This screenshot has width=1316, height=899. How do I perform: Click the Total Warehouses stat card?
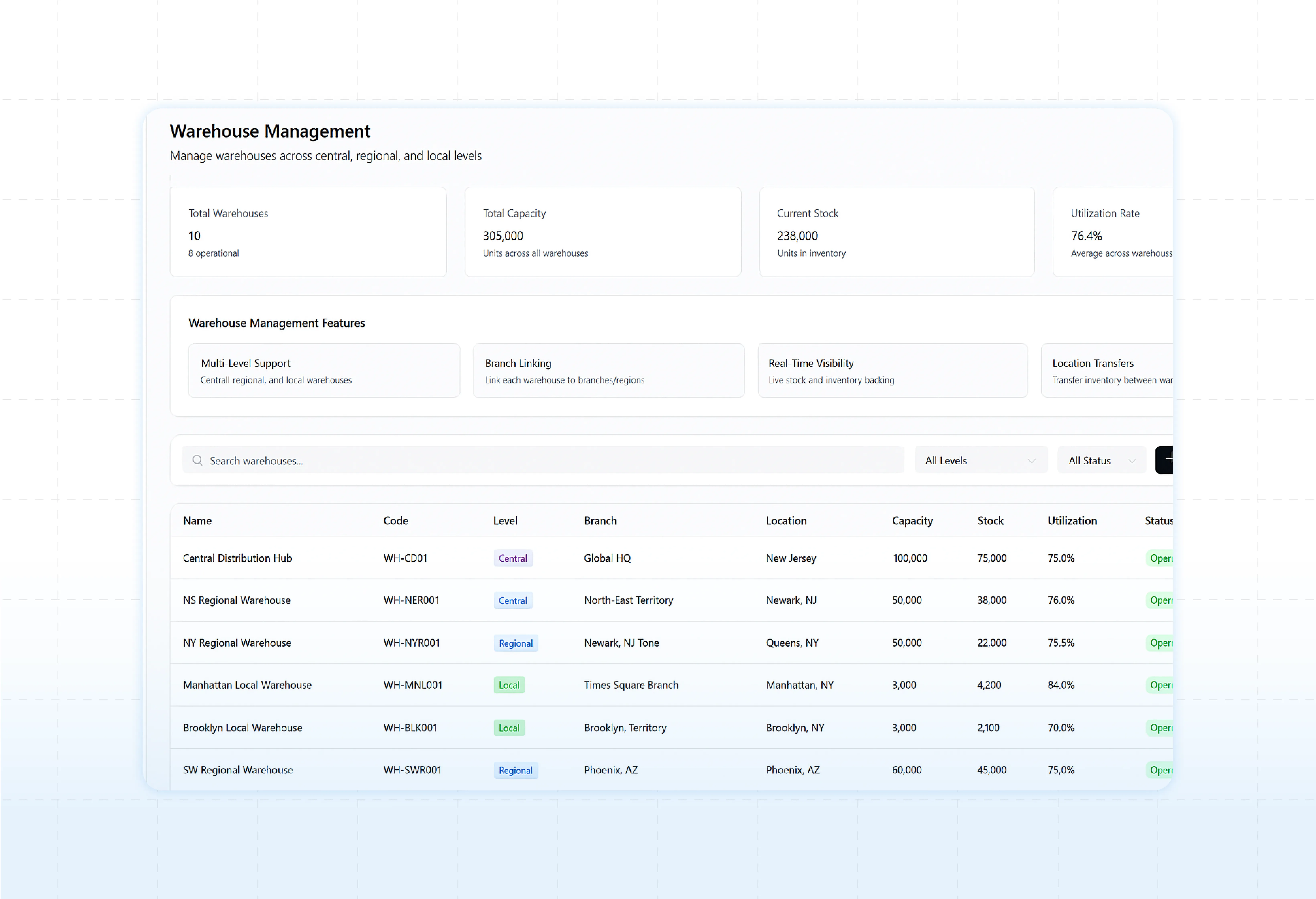[x=308, y=232]
